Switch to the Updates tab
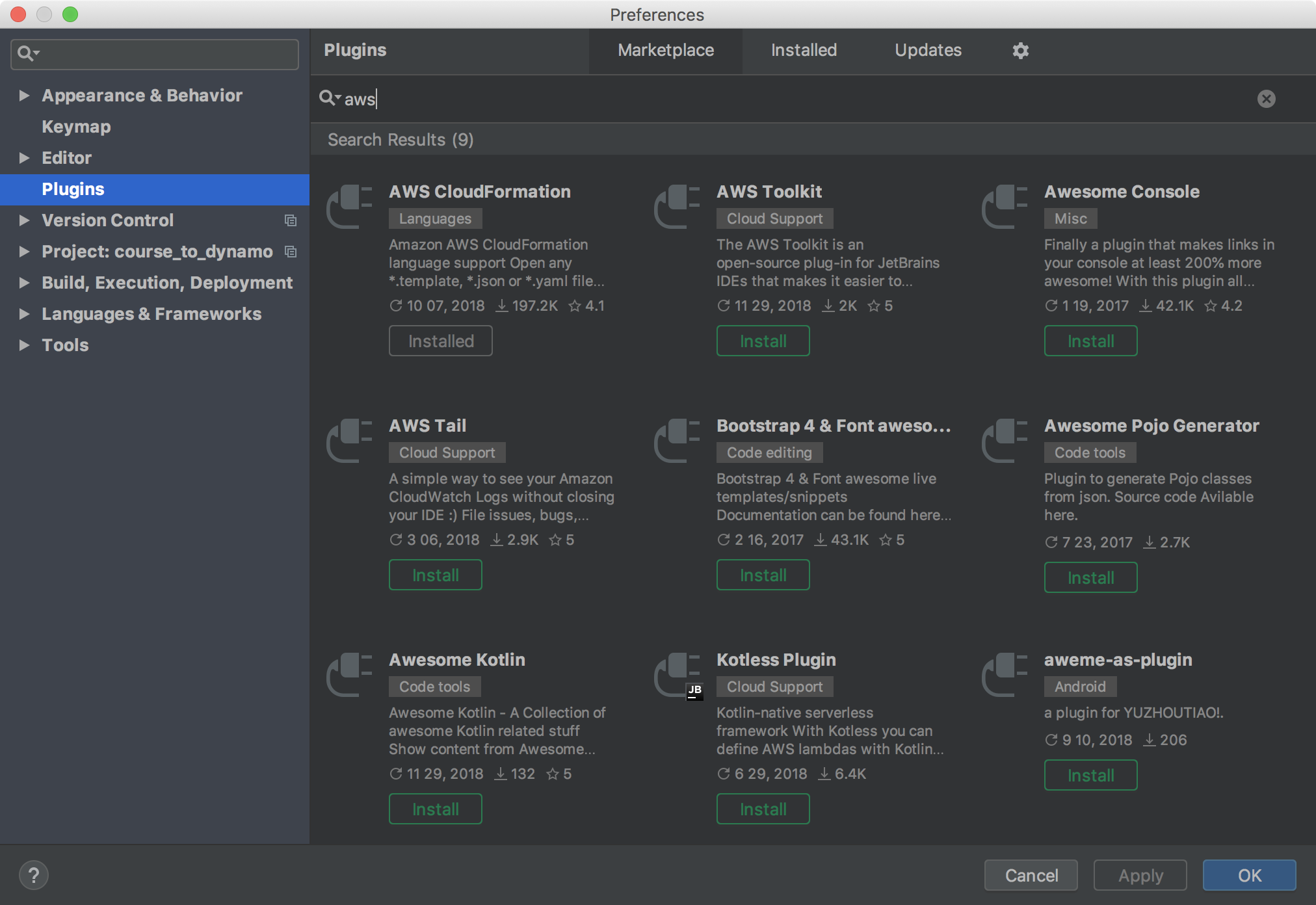Screen dimensions: 1316x905 (928, 51)
